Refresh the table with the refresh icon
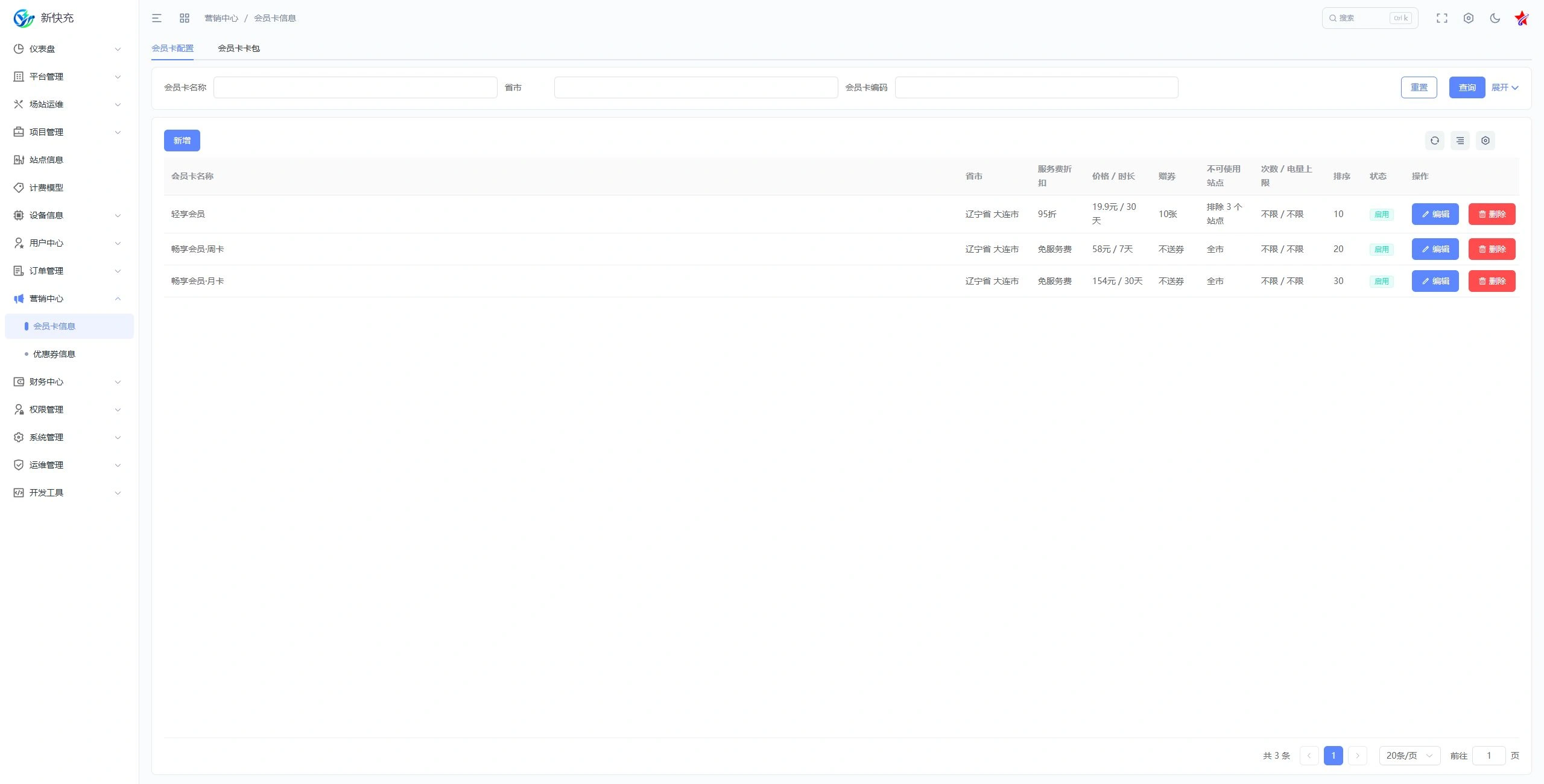Viewport: 1544px width, 784px height. click(x=1435, y=141)
